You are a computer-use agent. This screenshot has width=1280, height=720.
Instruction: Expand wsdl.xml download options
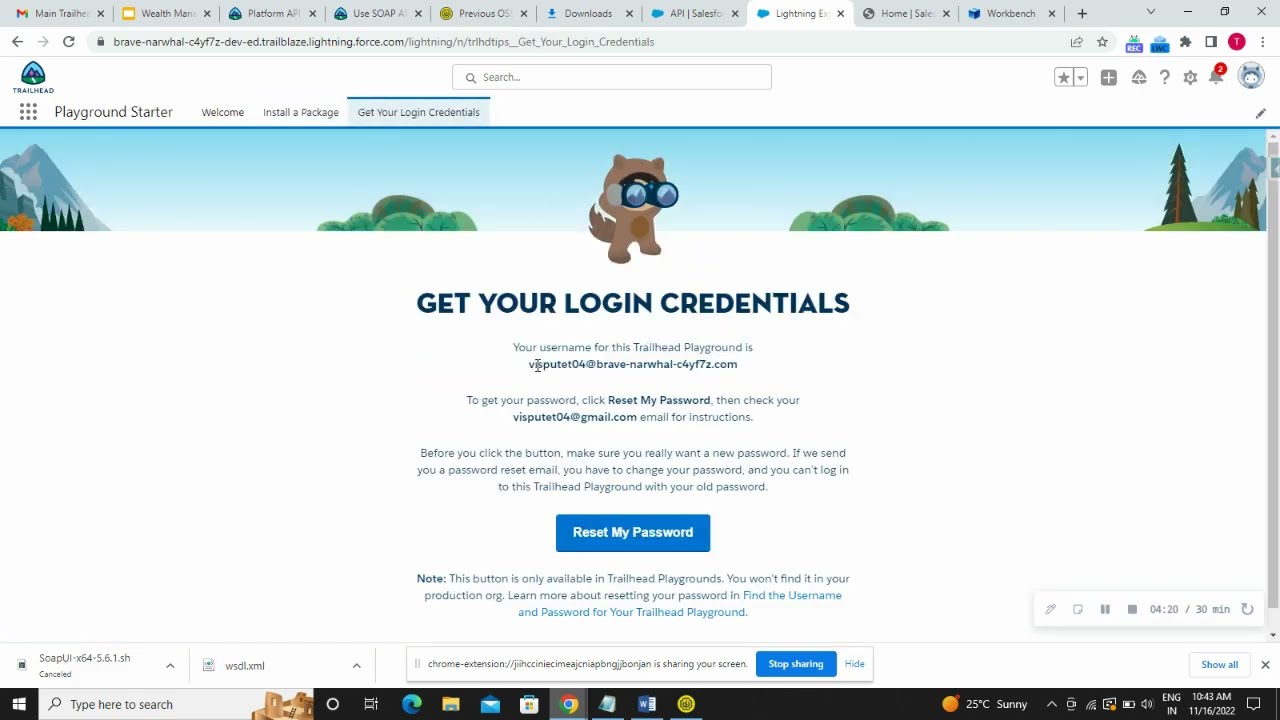pyautogui.click(x=356, y=666)
